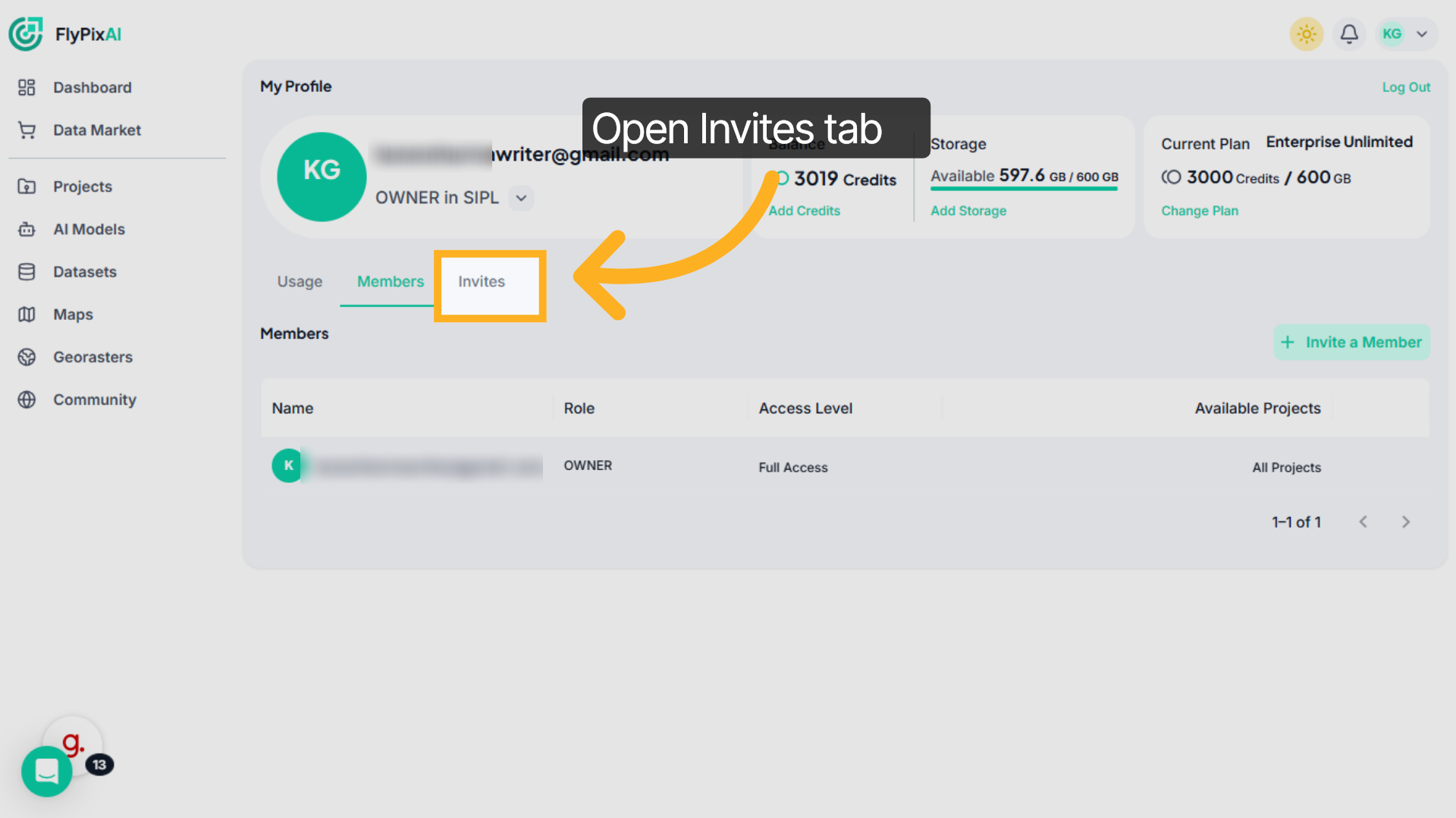Click the large KG profile avatar
This screenshot has width=1456, height=818.
[322, 177]
